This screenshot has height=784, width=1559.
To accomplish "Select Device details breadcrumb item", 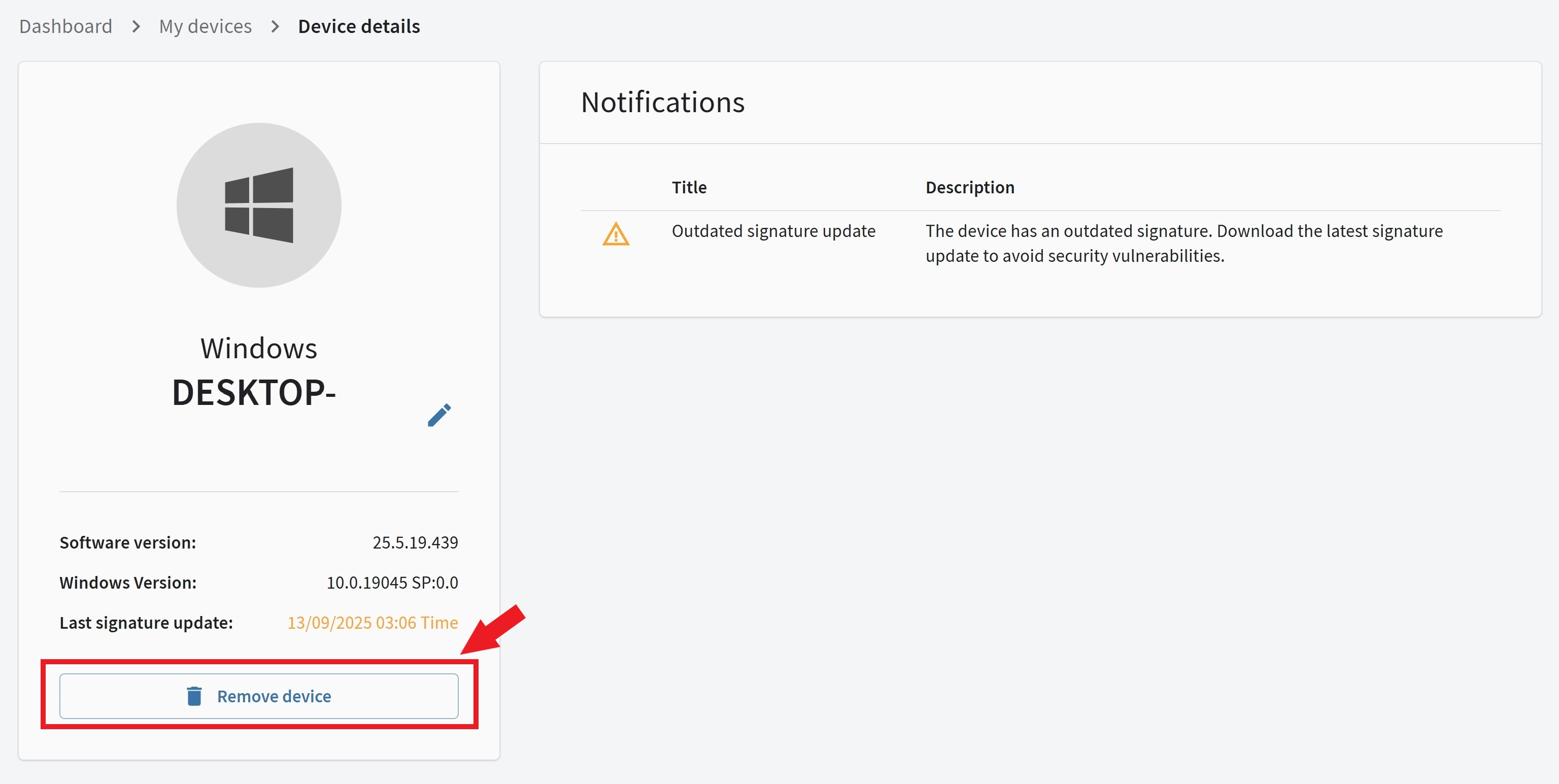I will click(x=359, y=26).
